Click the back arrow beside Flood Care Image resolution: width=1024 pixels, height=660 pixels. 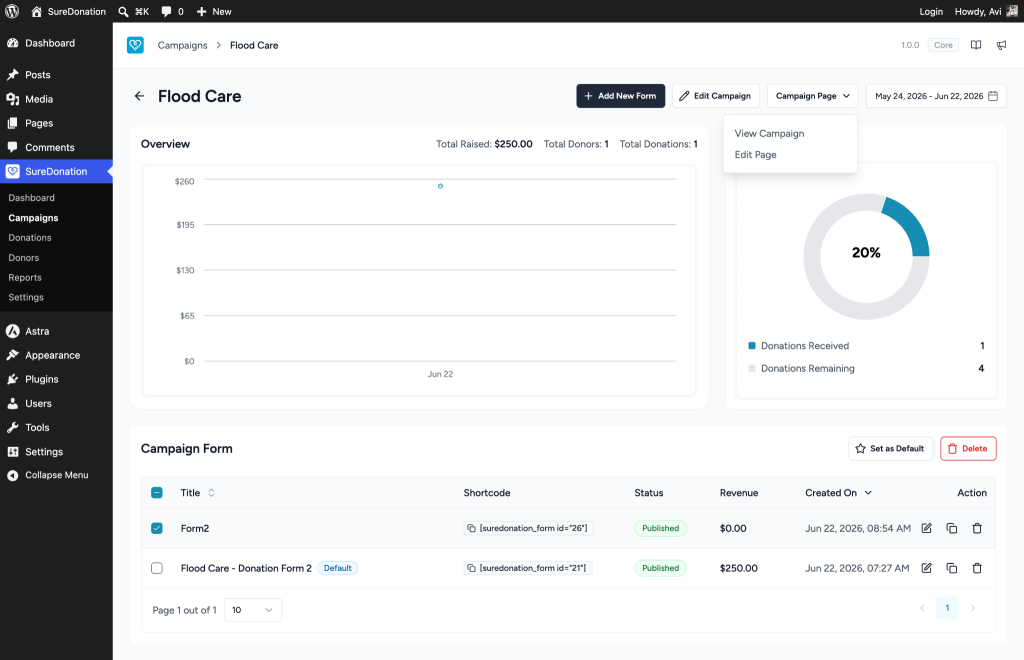(x=139, y=96)
